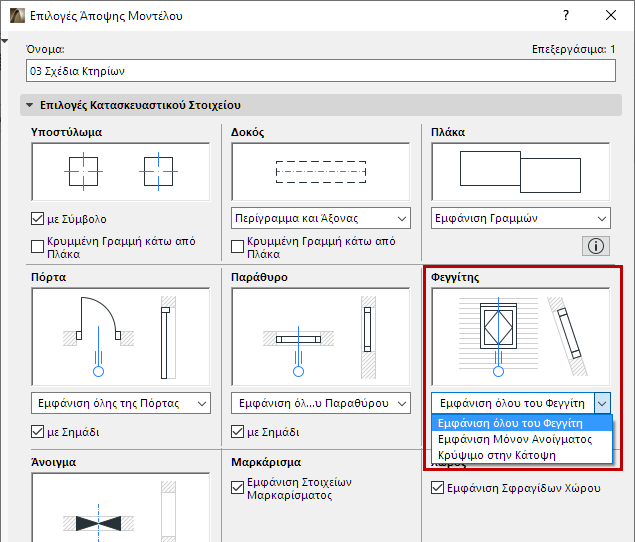635x542 pixels.
Task: Click the small arrow at the dialog's left edge
Action: (x=4, y=41)
